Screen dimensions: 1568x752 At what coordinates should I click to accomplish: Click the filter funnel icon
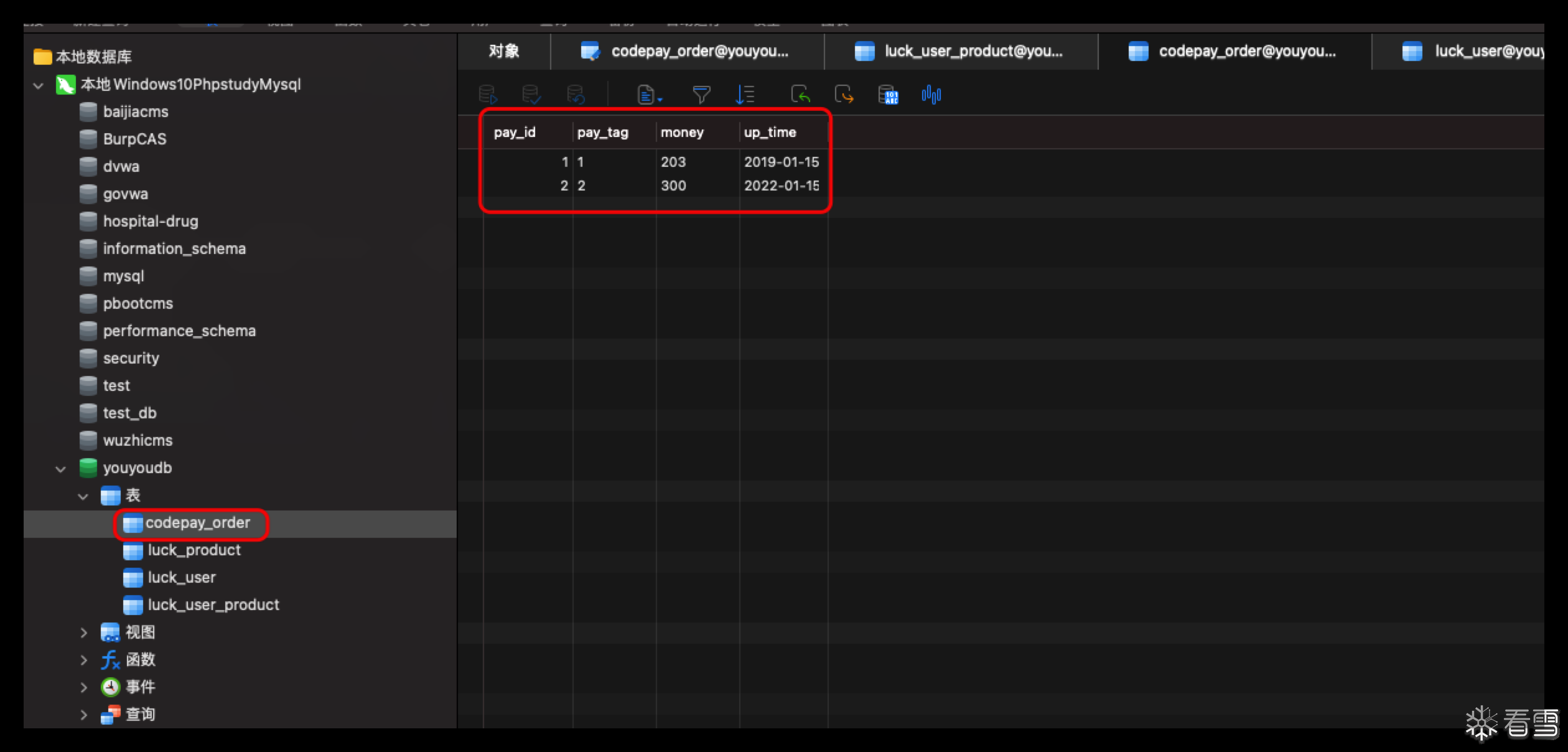click(x=701, y=95)
